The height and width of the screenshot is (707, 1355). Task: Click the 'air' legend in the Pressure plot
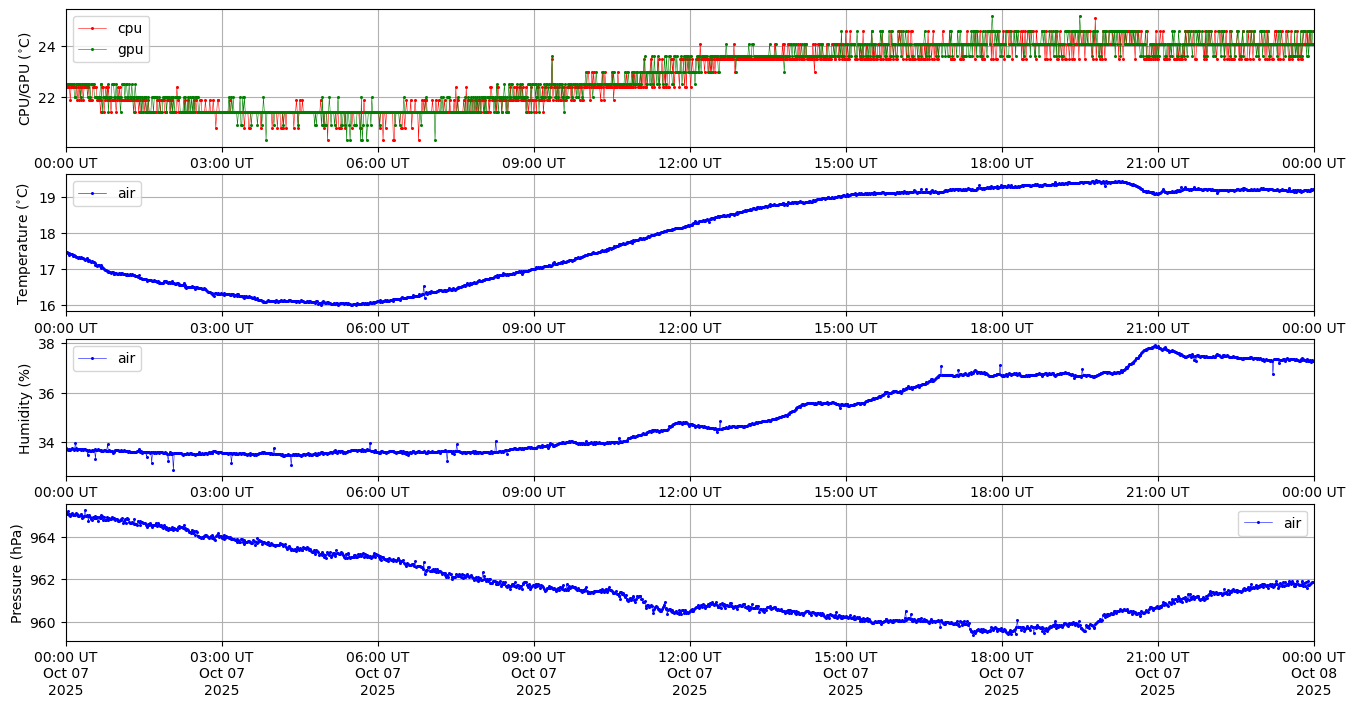[x=1292, y=523]
